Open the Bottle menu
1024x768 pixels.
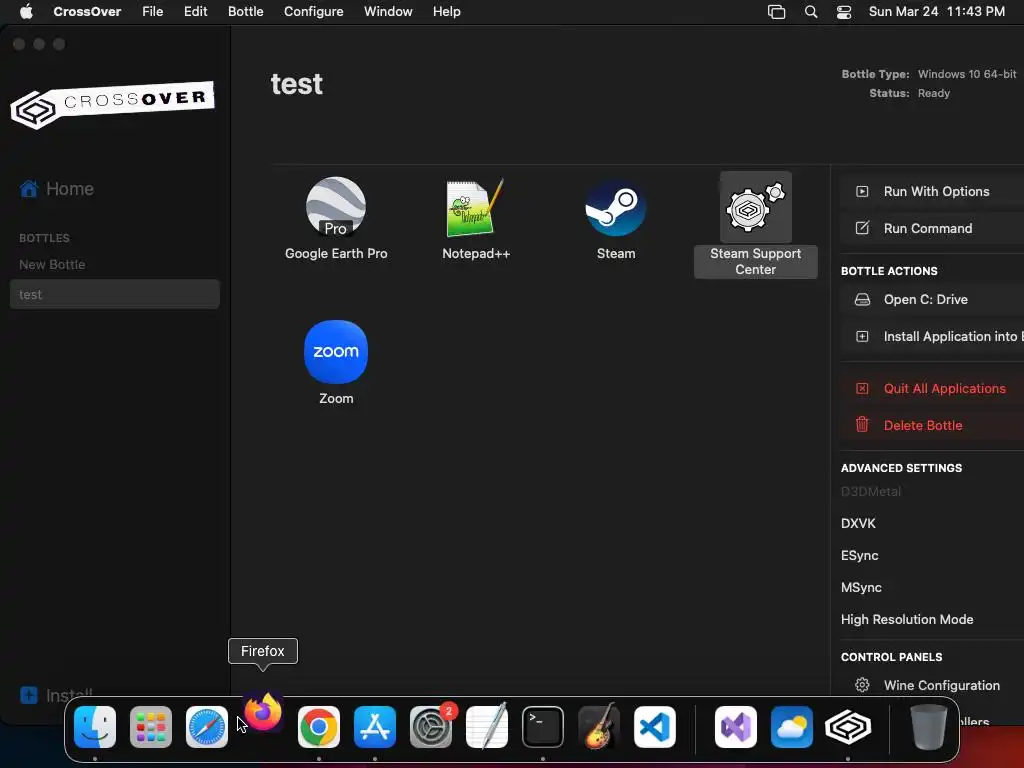coord(246,12)
